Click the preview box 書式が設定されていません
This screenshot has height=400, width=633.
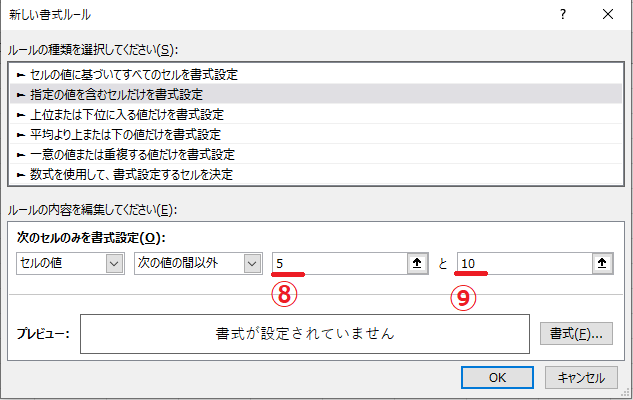305,334
